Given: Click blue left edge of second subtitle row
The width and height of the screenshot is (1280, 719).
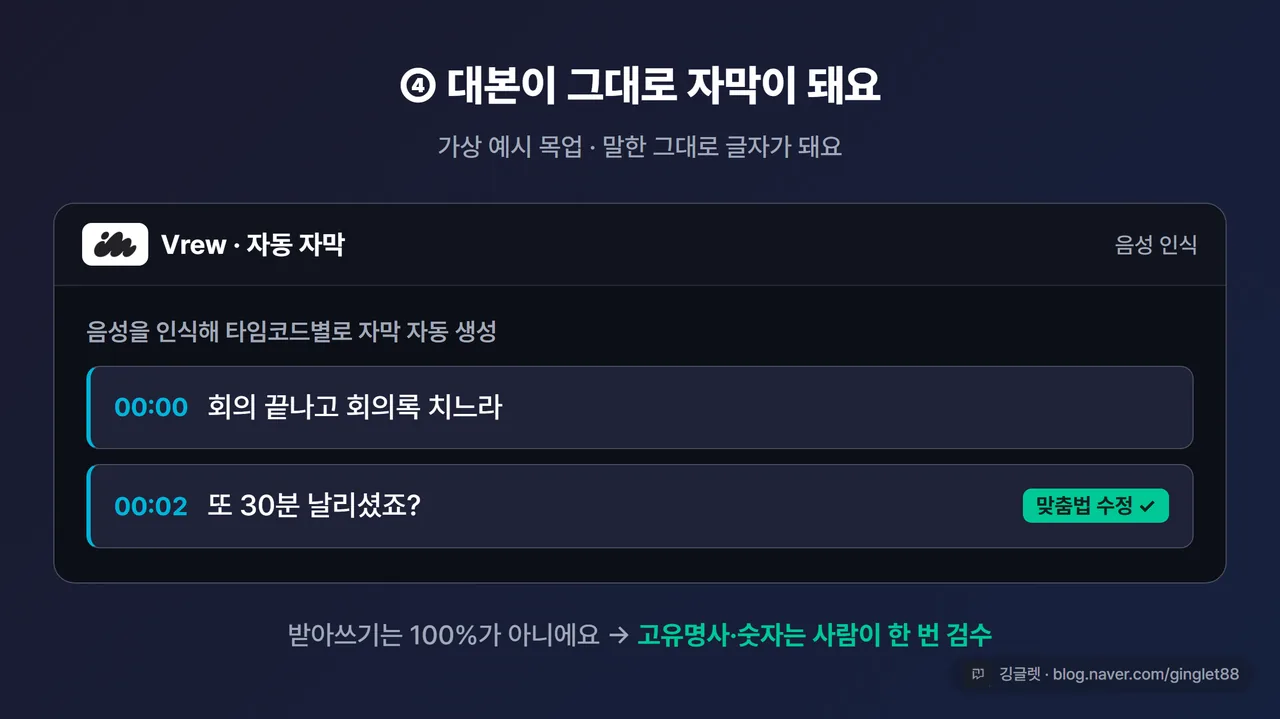Looking at the screenshot, I should tap(89, 506).
